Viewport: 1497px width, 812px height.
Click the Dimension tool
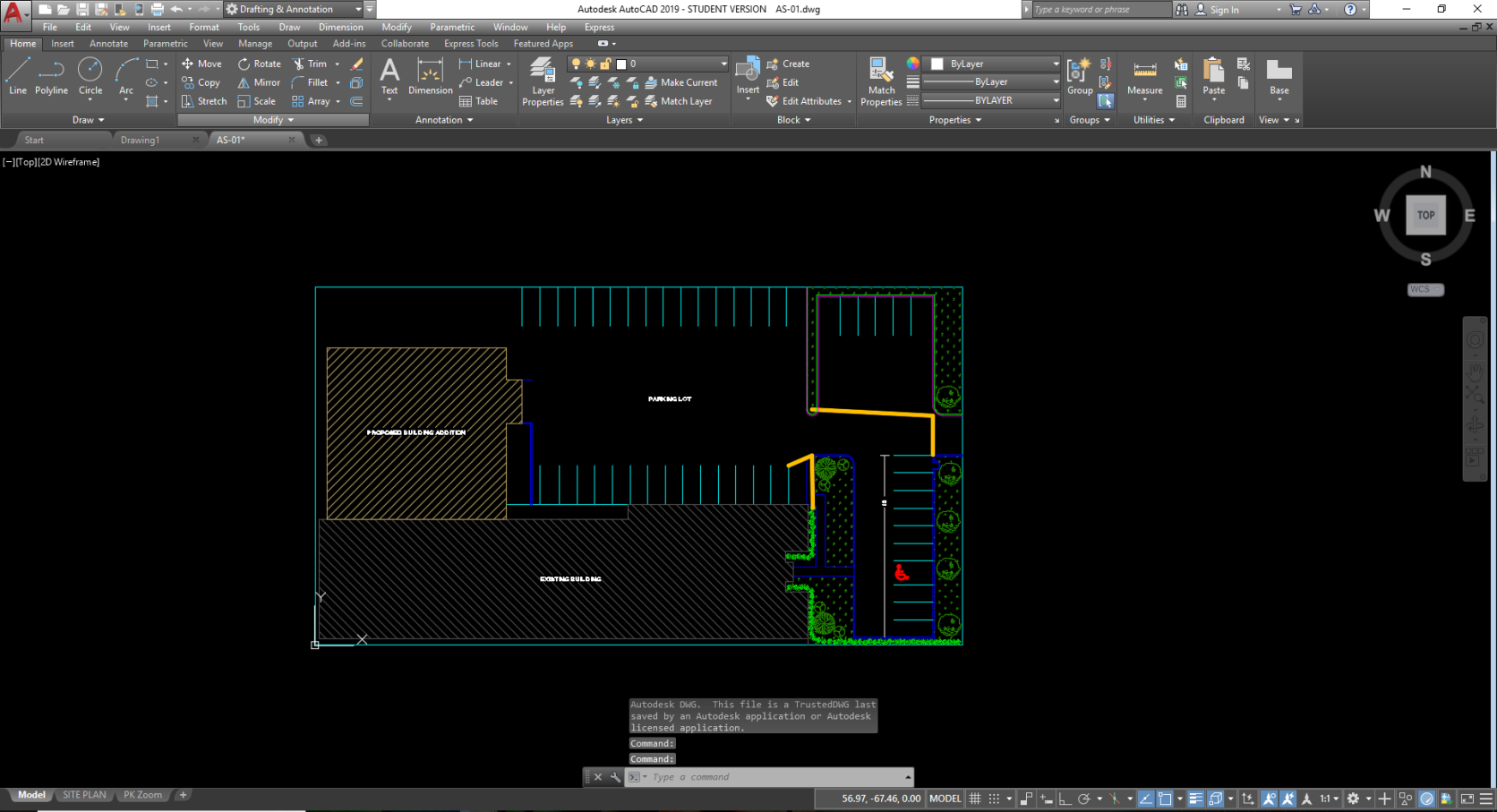click(x=430, y=78)
